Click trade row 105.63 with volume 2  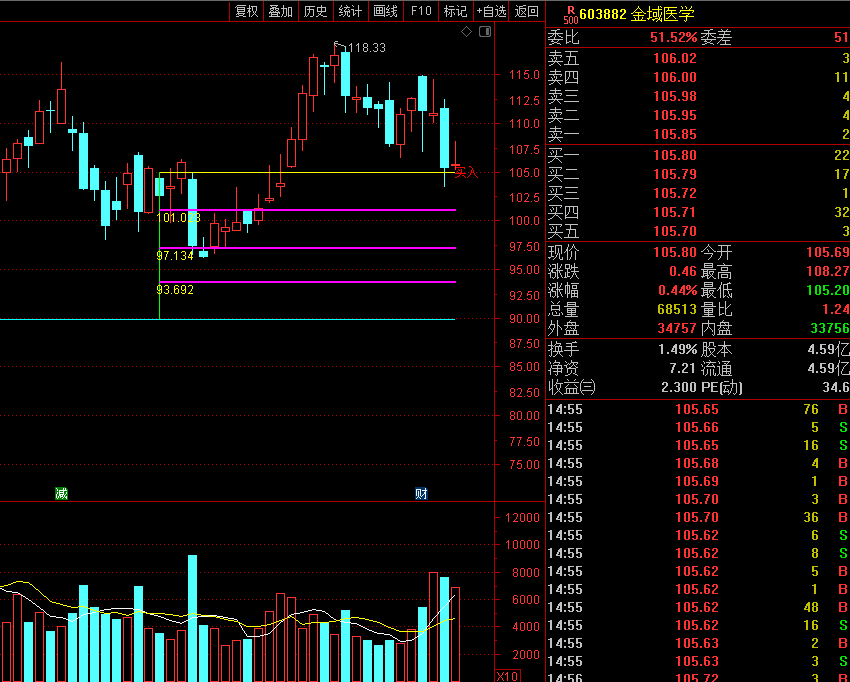(698, 643)
